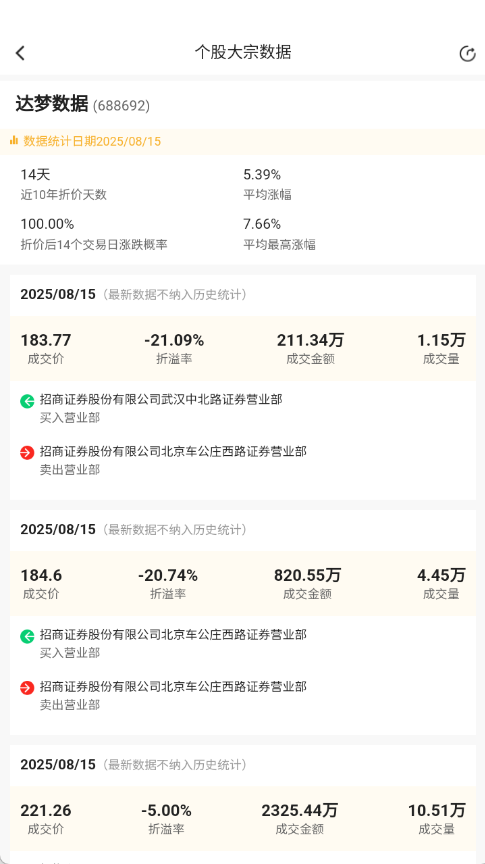Tap green buy arrow icon in second record
485x864 pixels.
[x=28, y=636]
